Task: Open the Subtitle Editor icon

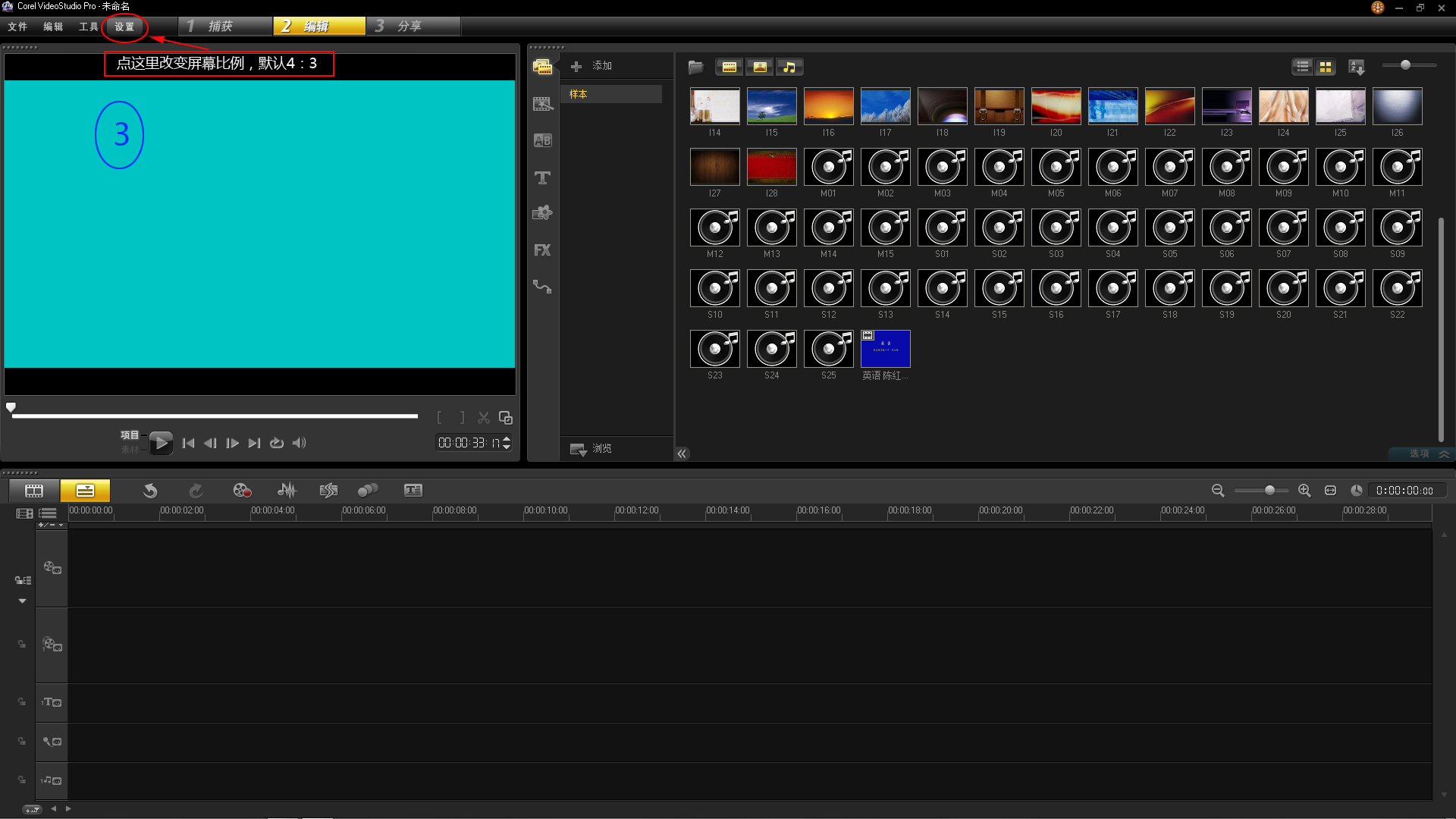Action: (x=413, y=491)
